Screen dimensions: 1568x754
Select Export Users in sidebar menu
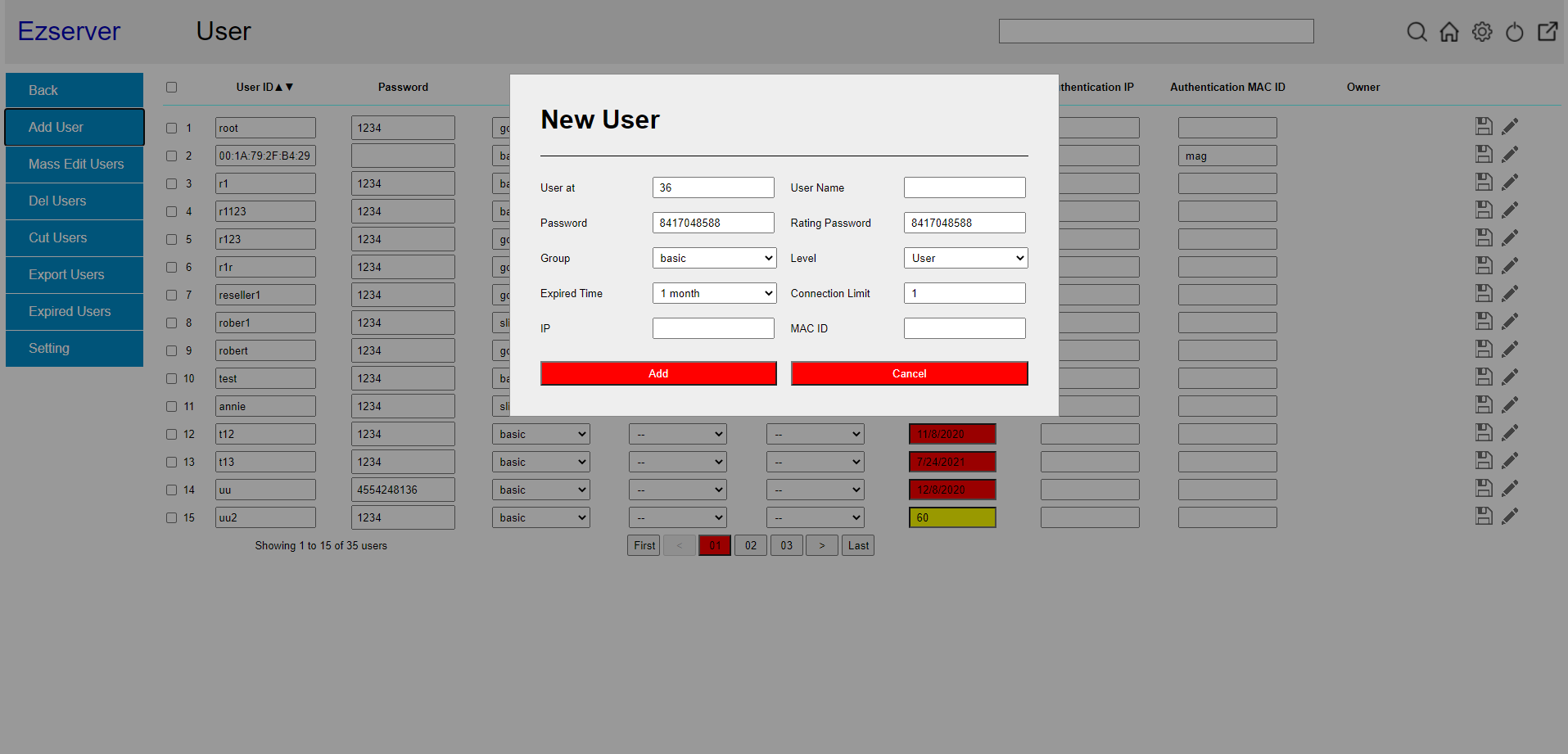pos(75,274)
